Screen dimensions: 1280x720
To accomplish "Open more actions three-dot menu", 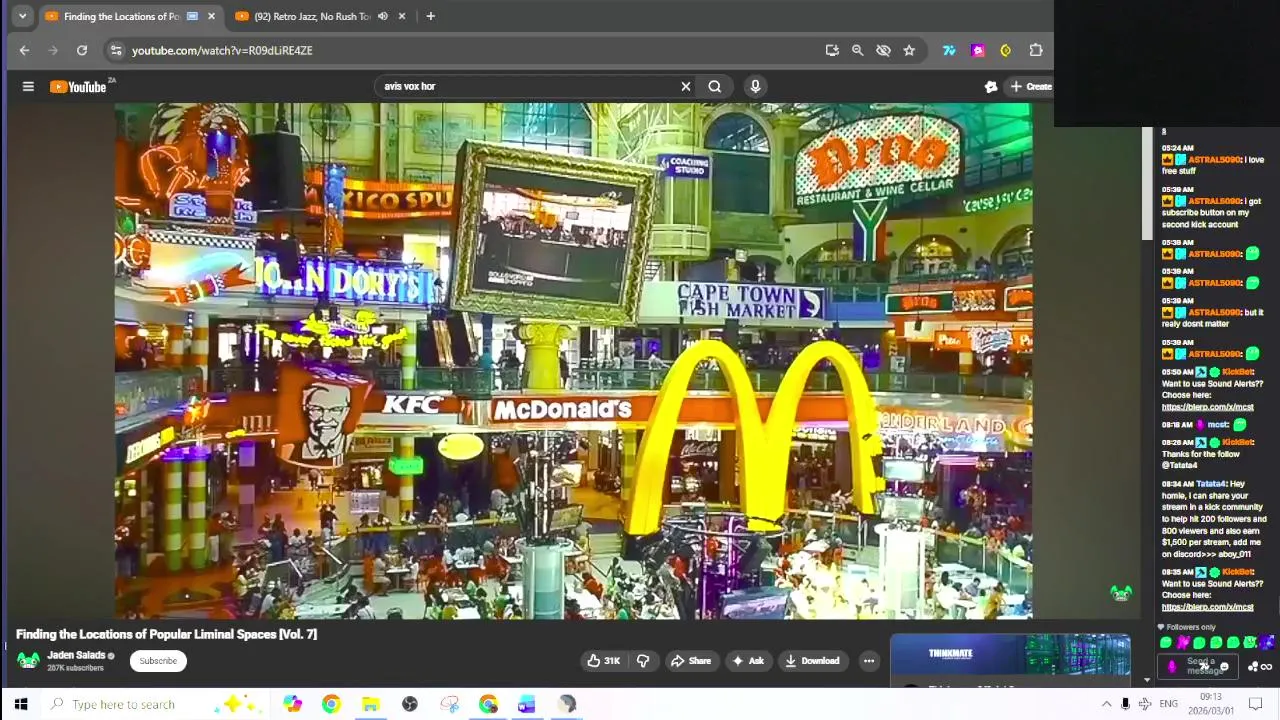I will pos(869,660).
